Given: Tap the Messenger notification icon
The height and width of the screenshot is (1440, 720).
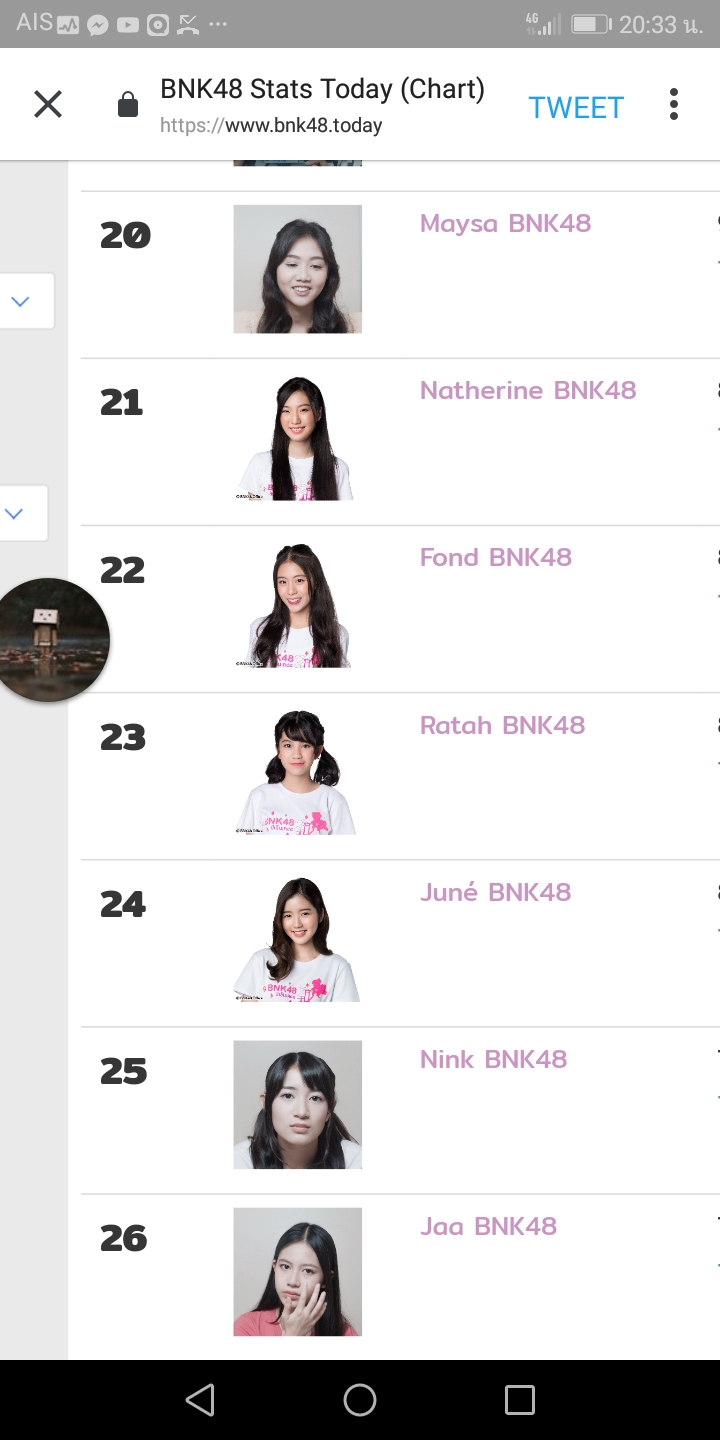Looking at the screenshot, I should [x=97, y=25].
